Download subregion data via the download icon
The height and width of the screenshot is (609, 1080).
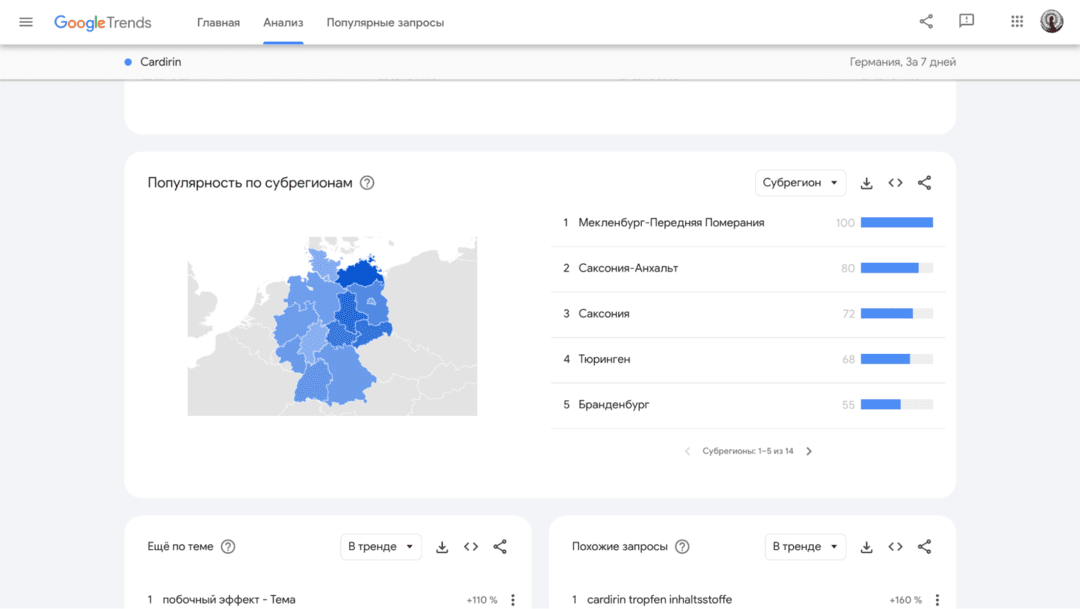click(866, 182)
